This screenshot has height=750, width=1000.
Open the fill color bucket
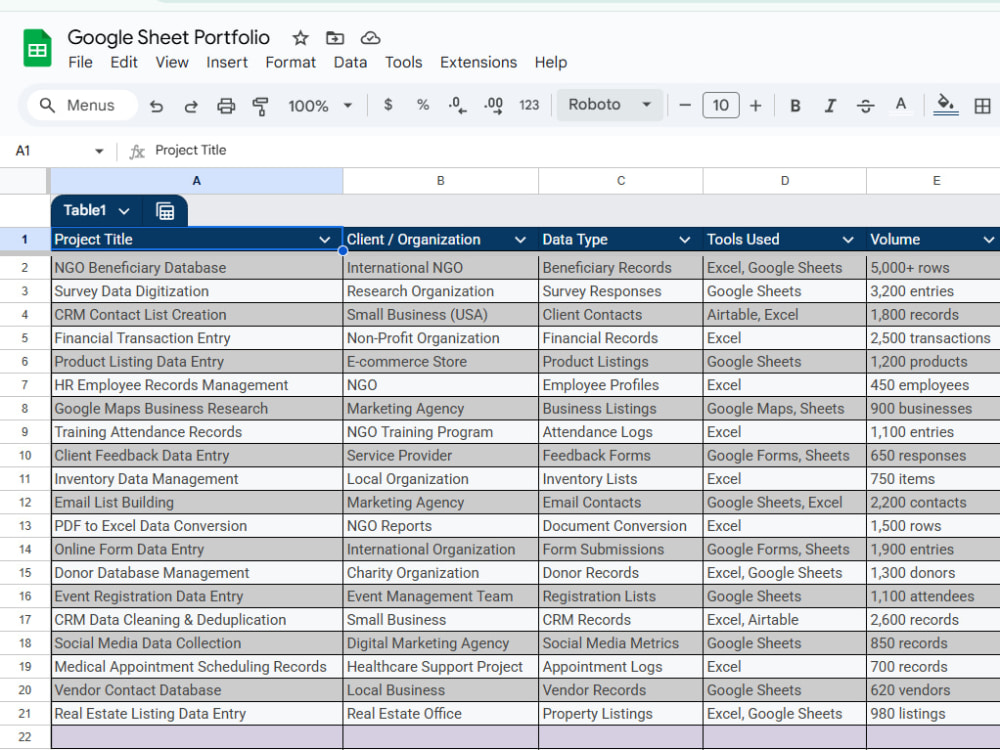[946, 105]
